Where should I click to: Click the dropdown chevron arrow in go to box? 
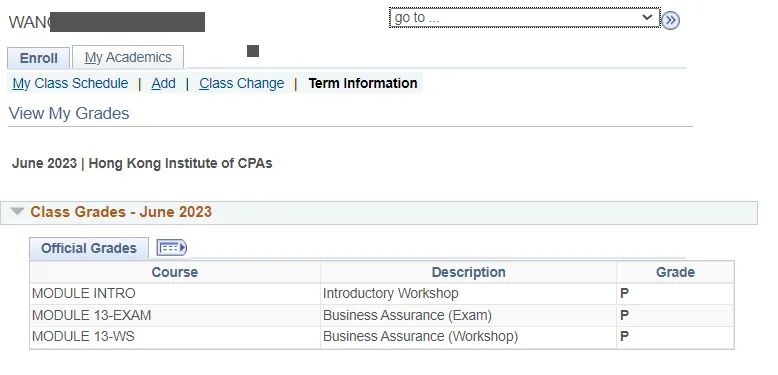click(x=647, y=17)
